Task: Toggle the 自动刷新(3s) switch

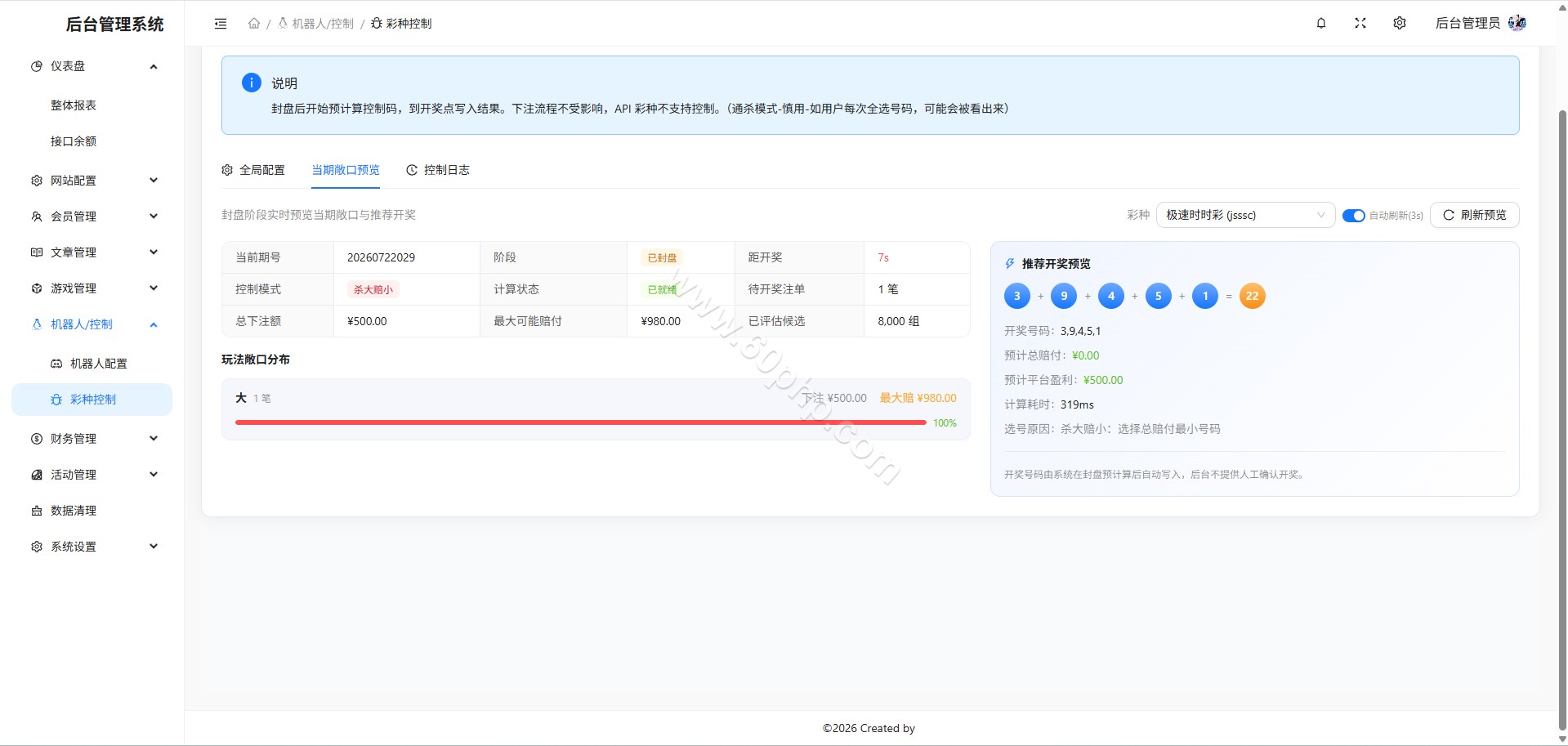Action: [x=1354, y=216]
